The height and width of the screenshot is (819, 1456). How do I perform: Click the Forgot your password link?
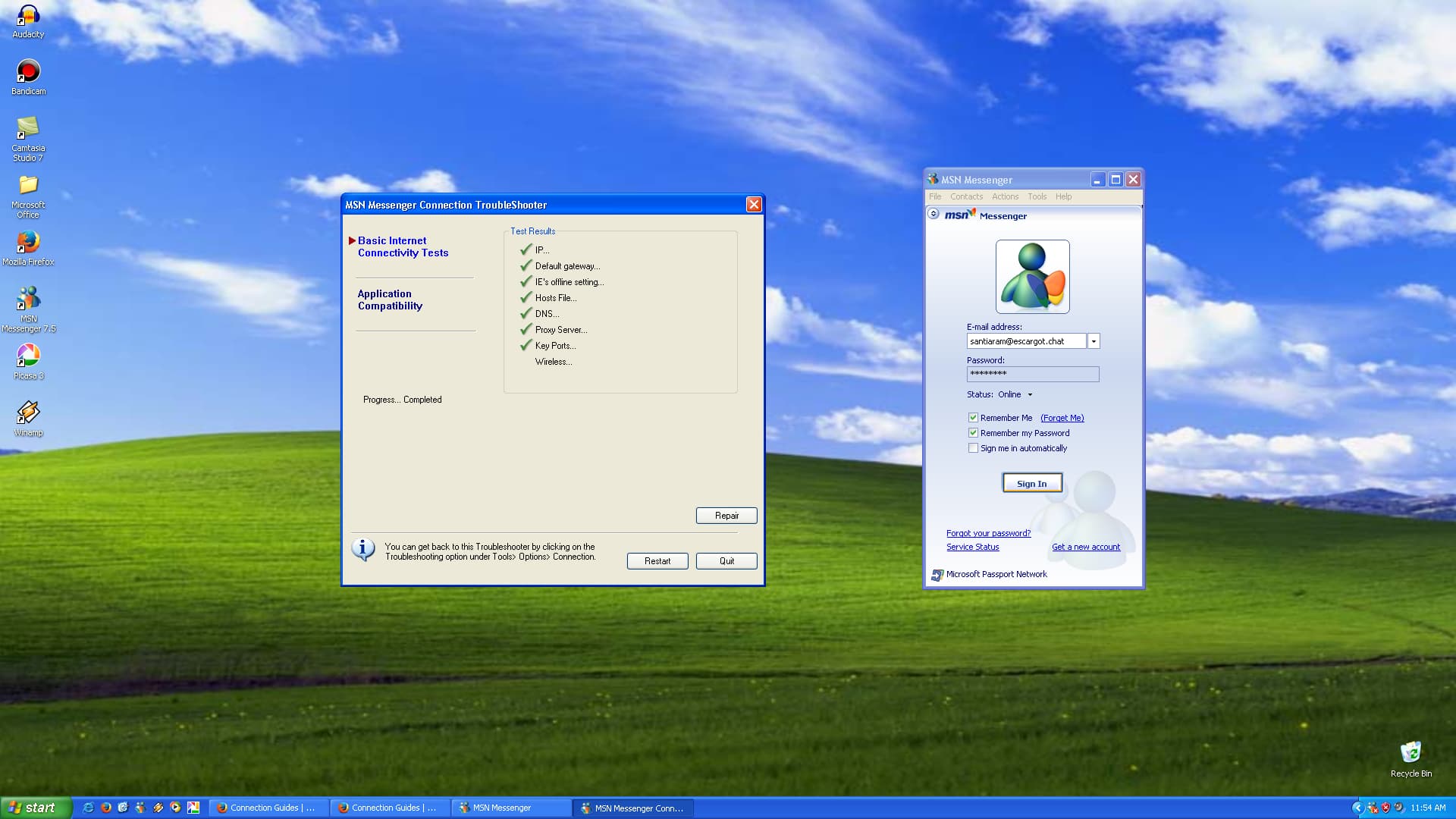[988, 533]
